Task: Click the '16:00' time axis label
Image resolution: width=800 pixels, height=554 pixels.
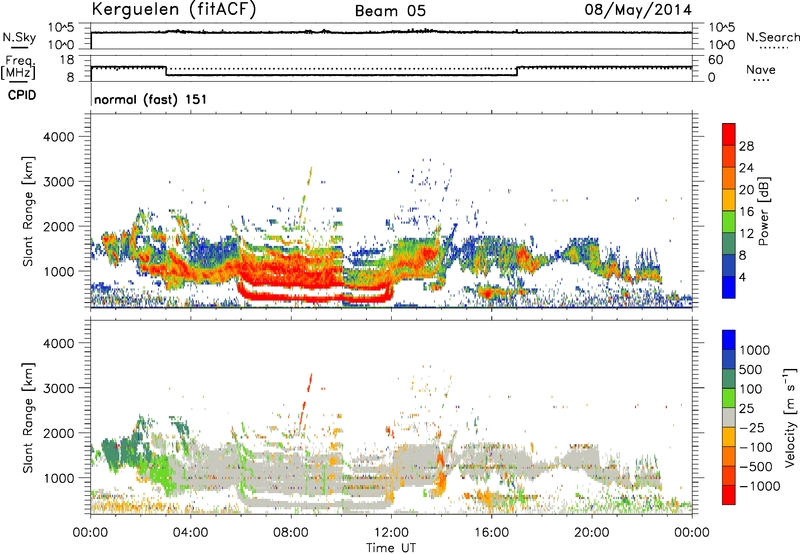Action: pos(491,533)
